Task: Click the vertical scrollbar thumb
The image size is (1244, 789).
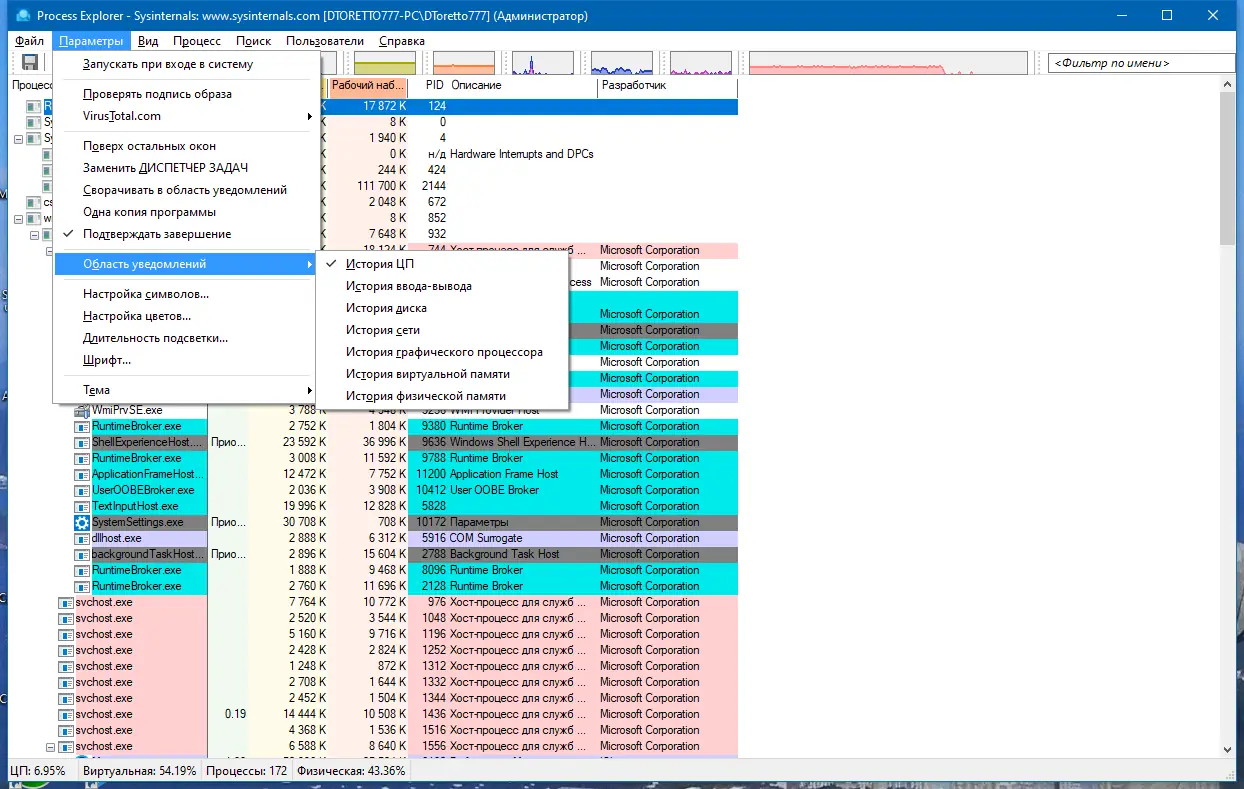Action: [1228, 167]
